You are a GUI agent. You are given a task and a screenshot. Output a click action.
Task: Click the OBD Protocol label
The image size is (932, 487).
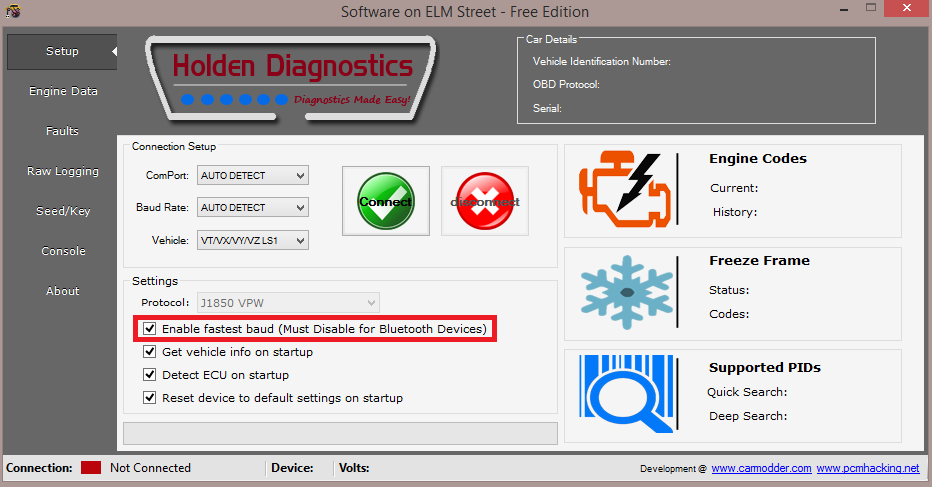(566, 84)
